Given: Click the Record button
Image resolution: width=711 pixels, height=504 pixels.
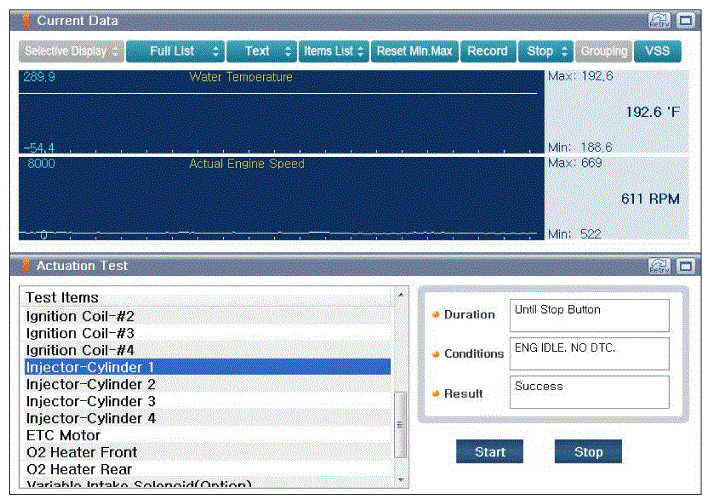Looking at the screenshot, I should [488, 51].
